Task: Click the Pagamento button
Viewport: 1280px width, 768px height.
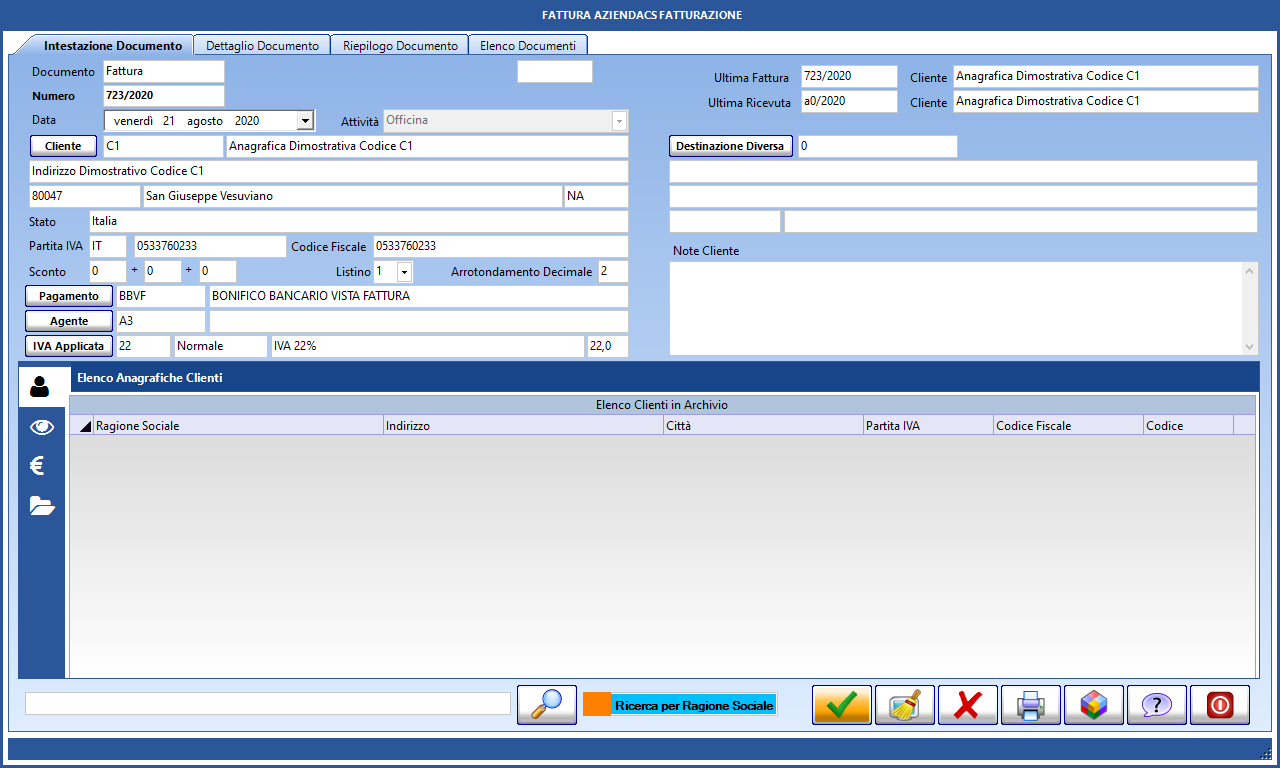Action: tap(68, 296)
